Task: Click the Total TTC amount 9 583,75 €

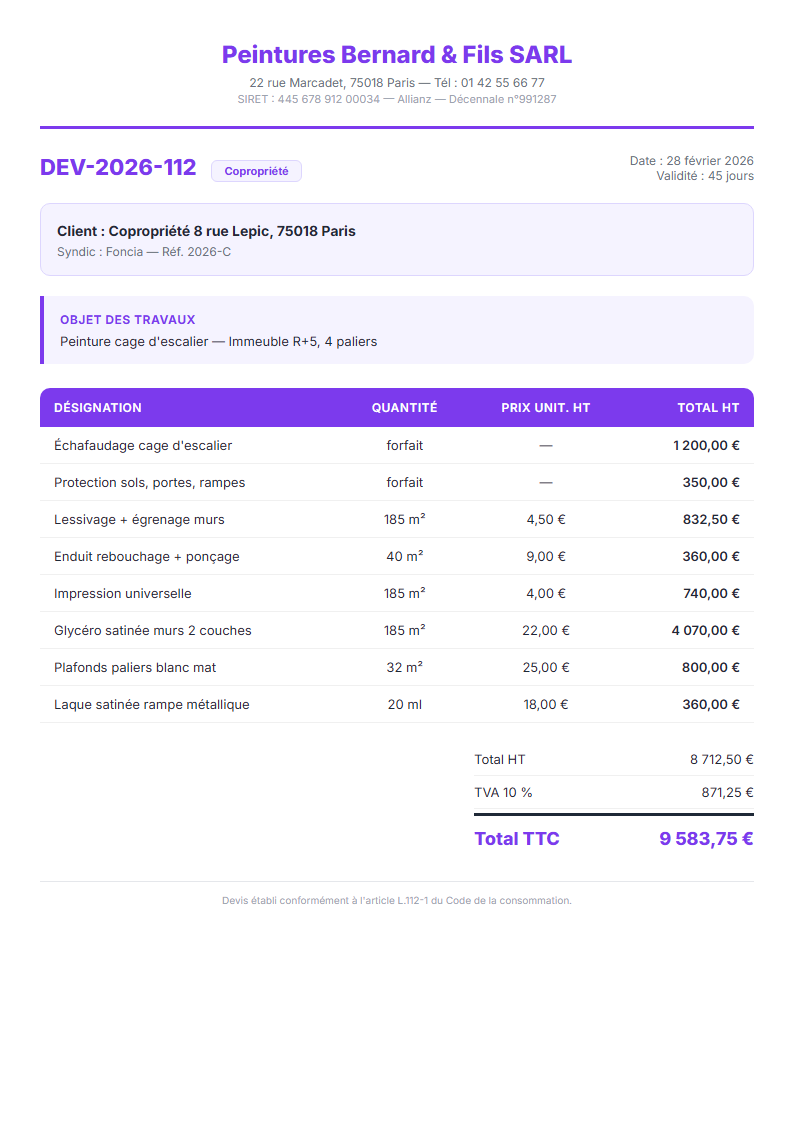Action: click(705, 839)
